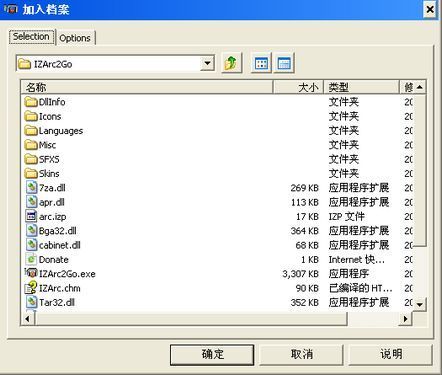The width and height of the screenshot is (442, 375).
Task: Switch to the Selection tab
Action: coord(31,36)
